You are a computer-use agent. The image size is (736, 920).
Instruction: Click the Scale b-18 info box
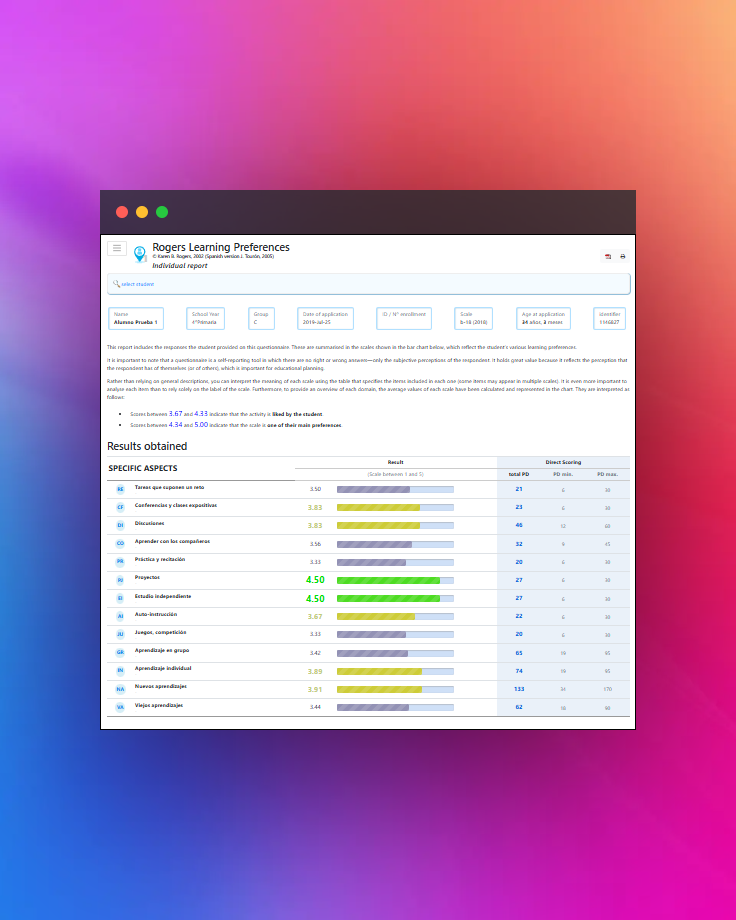473,319
